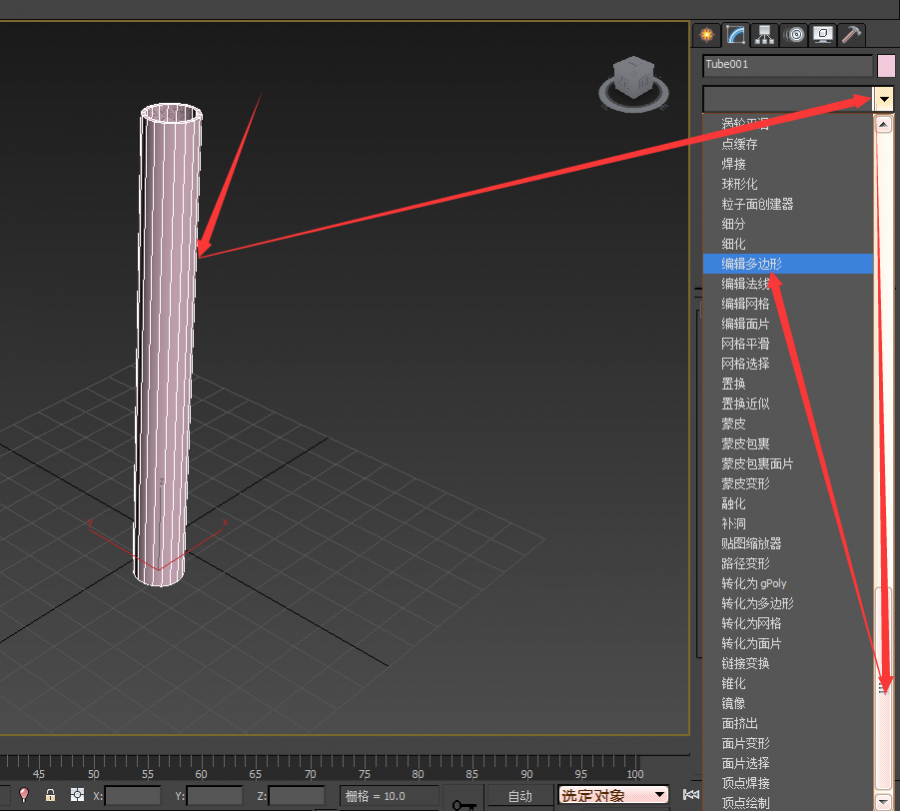The width and height of the screenshot is (900, 811).
Task: Toggle the isolate selection light bulb icon
Action: [x=23, y=796]
